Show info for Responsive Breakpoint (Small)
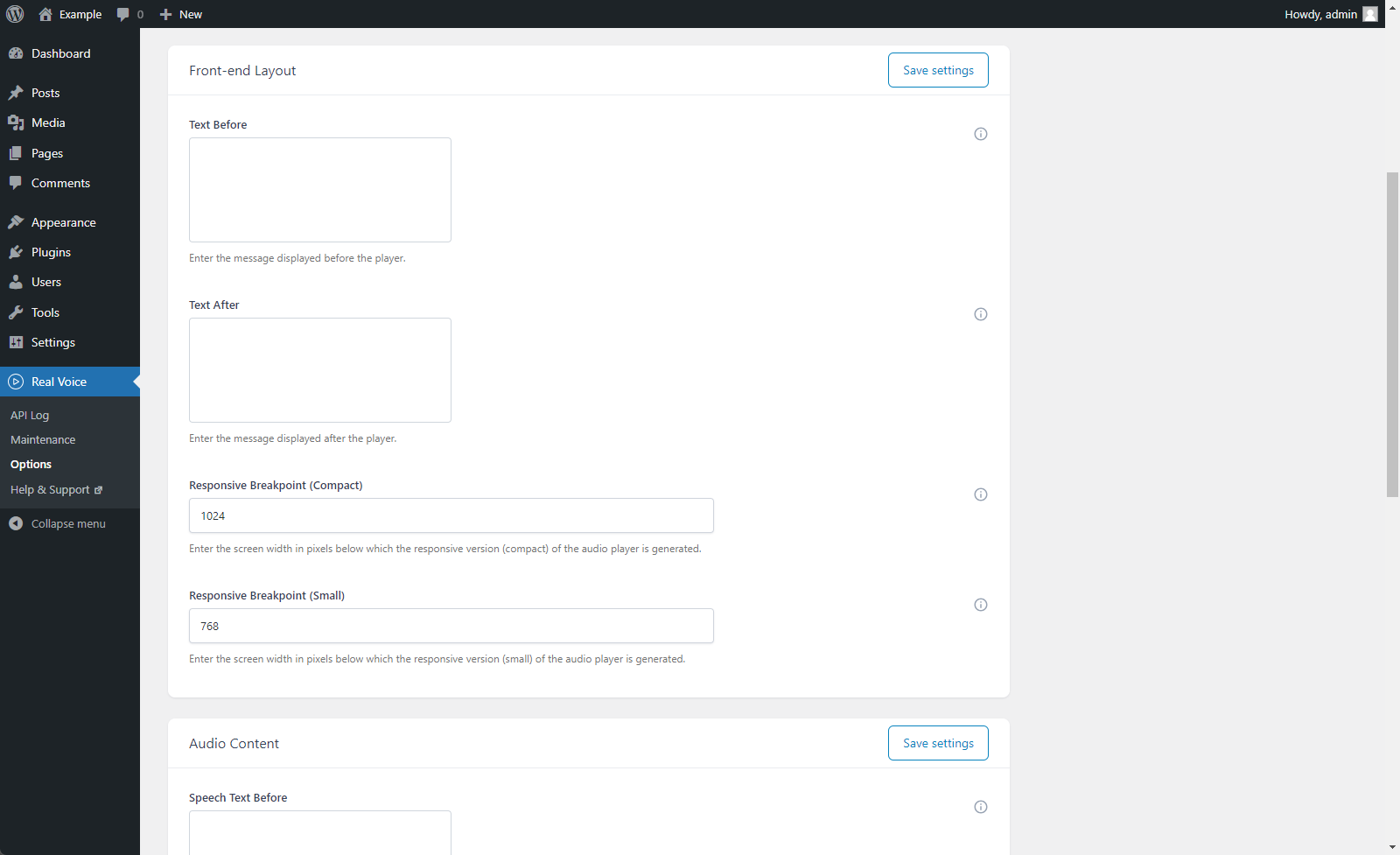 coord(981,605)
